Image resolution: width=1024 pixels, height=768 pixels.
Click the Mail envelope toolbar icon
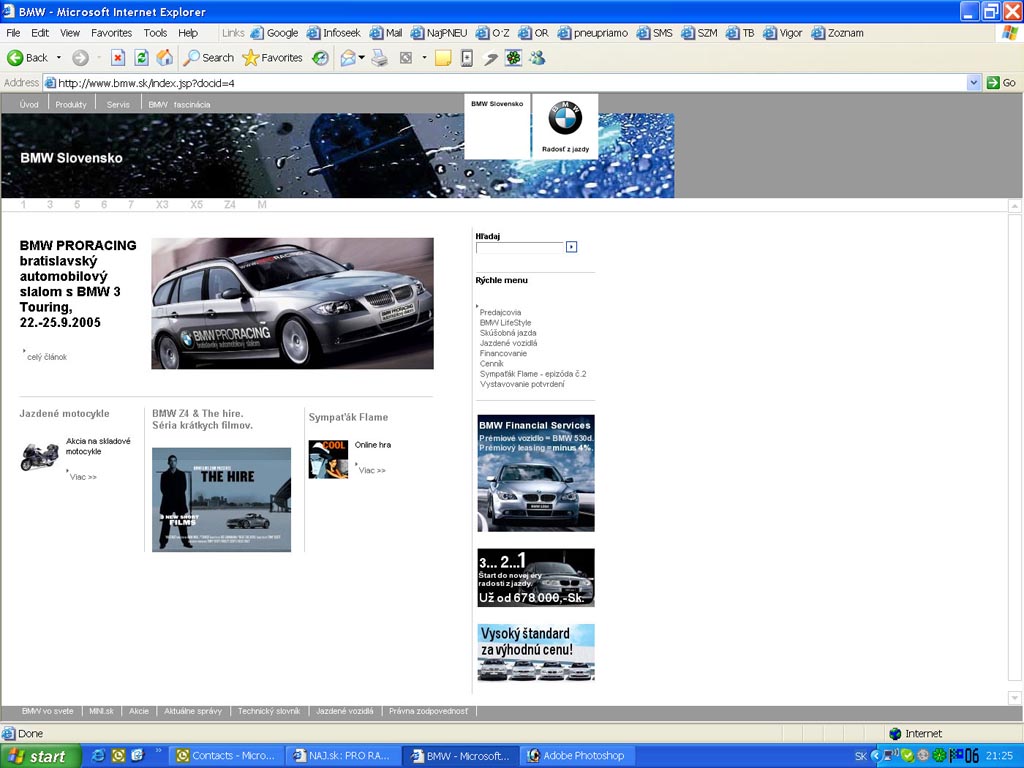click(x=348, y=58)
